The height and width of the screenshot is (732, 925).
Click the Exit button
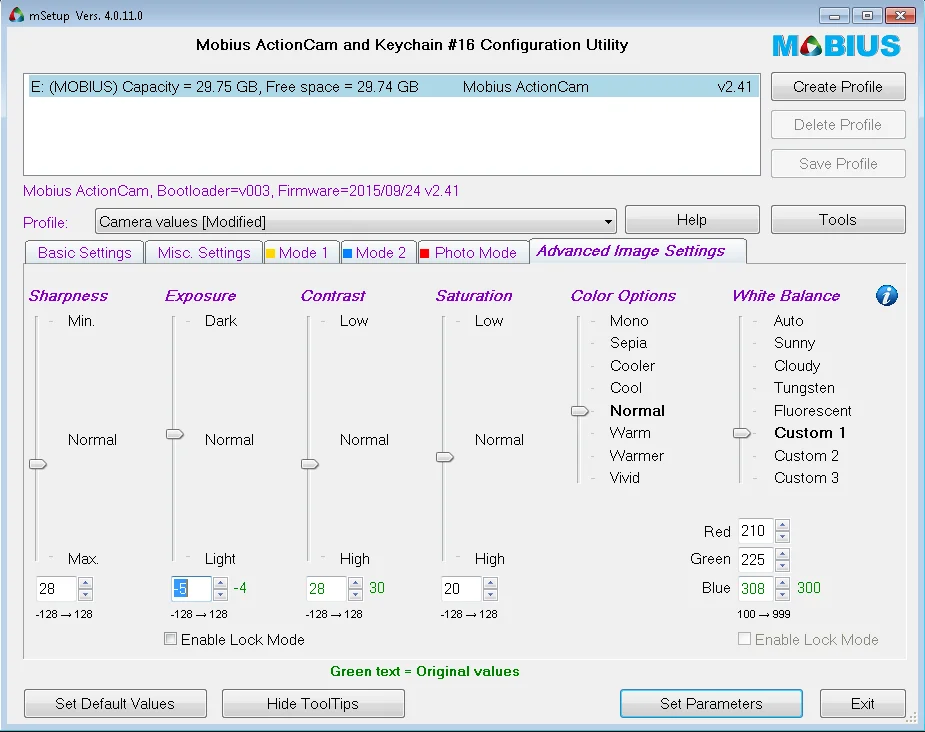[862, 704]
